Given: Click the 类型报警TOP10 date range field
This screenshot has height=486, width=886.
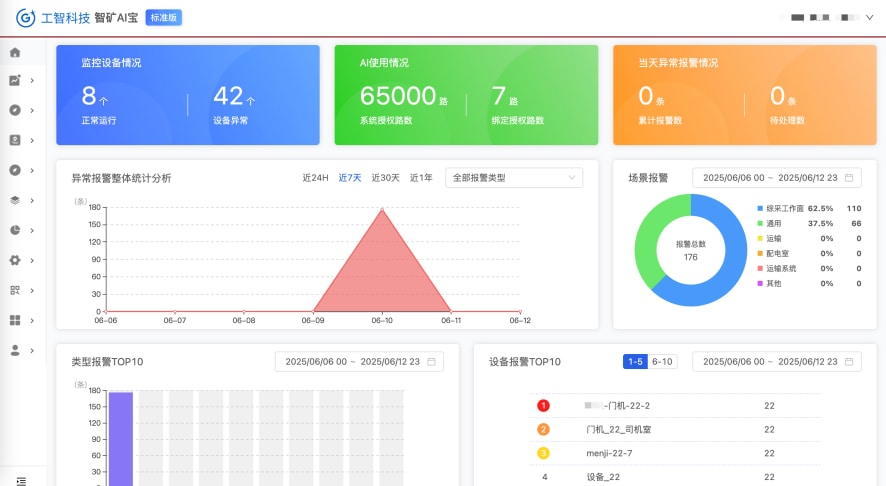Looking at the screenshot, I should coord(359,362).
